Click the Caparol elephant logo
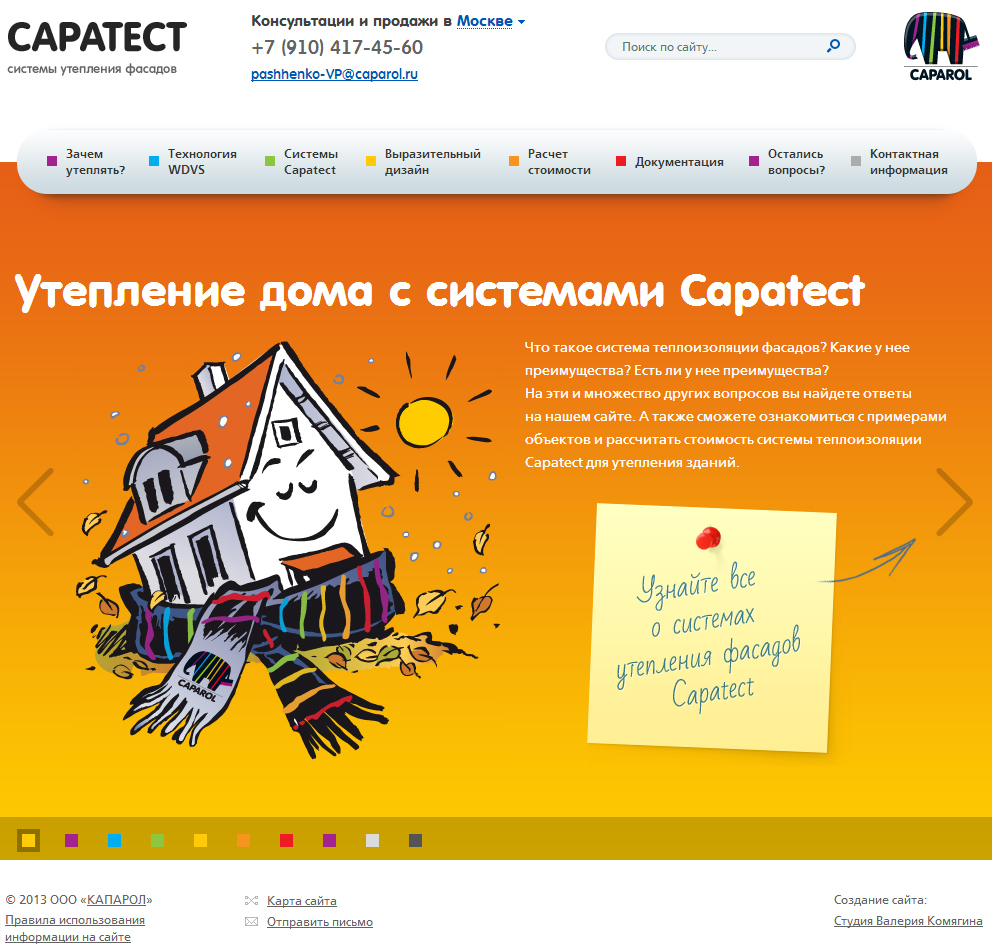 [x=939, y=47]
